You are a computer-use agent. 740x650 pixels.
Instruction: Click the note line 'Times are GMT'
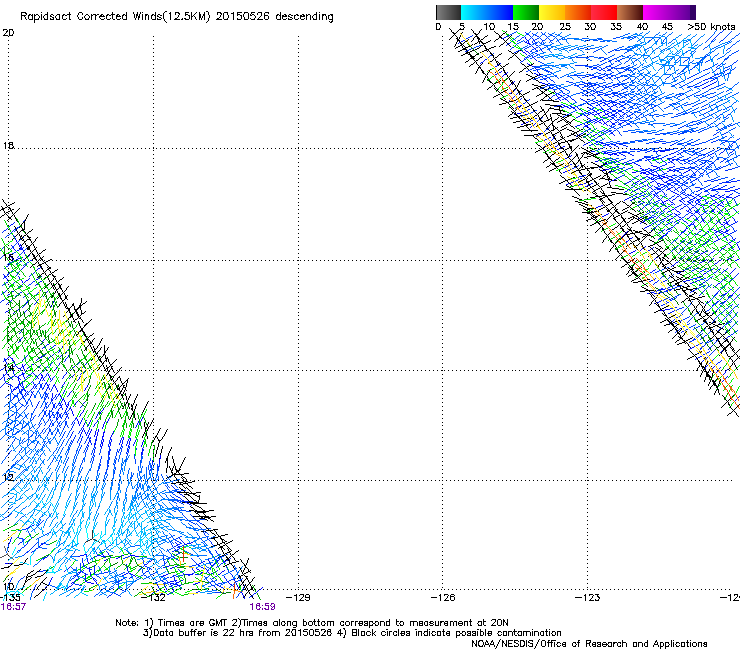[193, 623]
